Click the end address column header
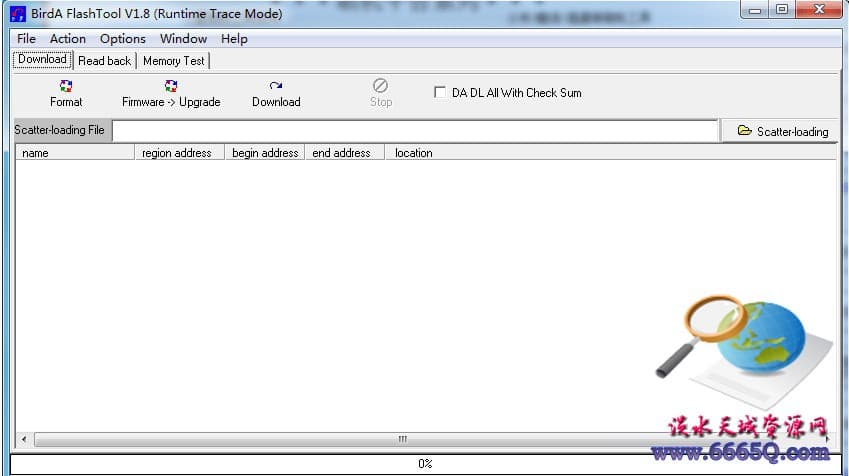Viewport: 849px width, 476px height. (x=345, y=153)
